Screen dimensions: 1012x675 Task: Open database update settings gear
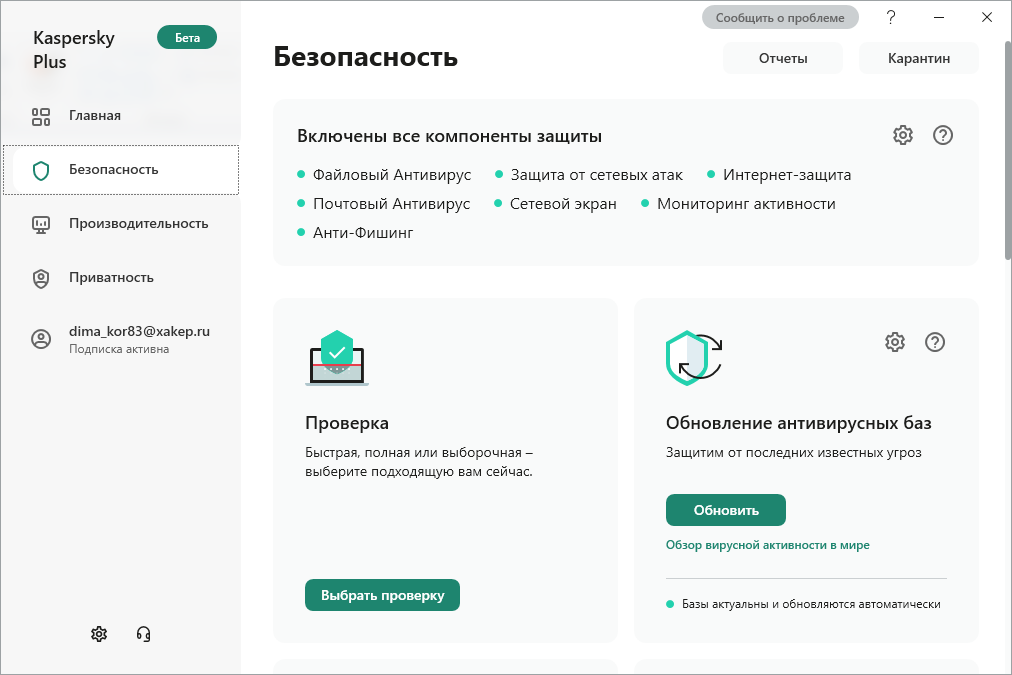coord(895,341)
